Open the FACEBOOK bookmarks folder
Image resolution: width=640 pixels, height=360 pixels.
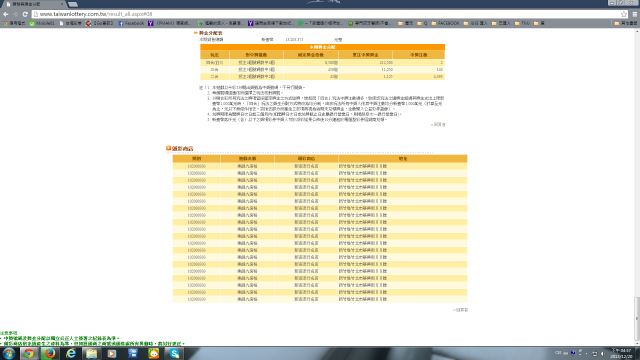coord(445,23)
